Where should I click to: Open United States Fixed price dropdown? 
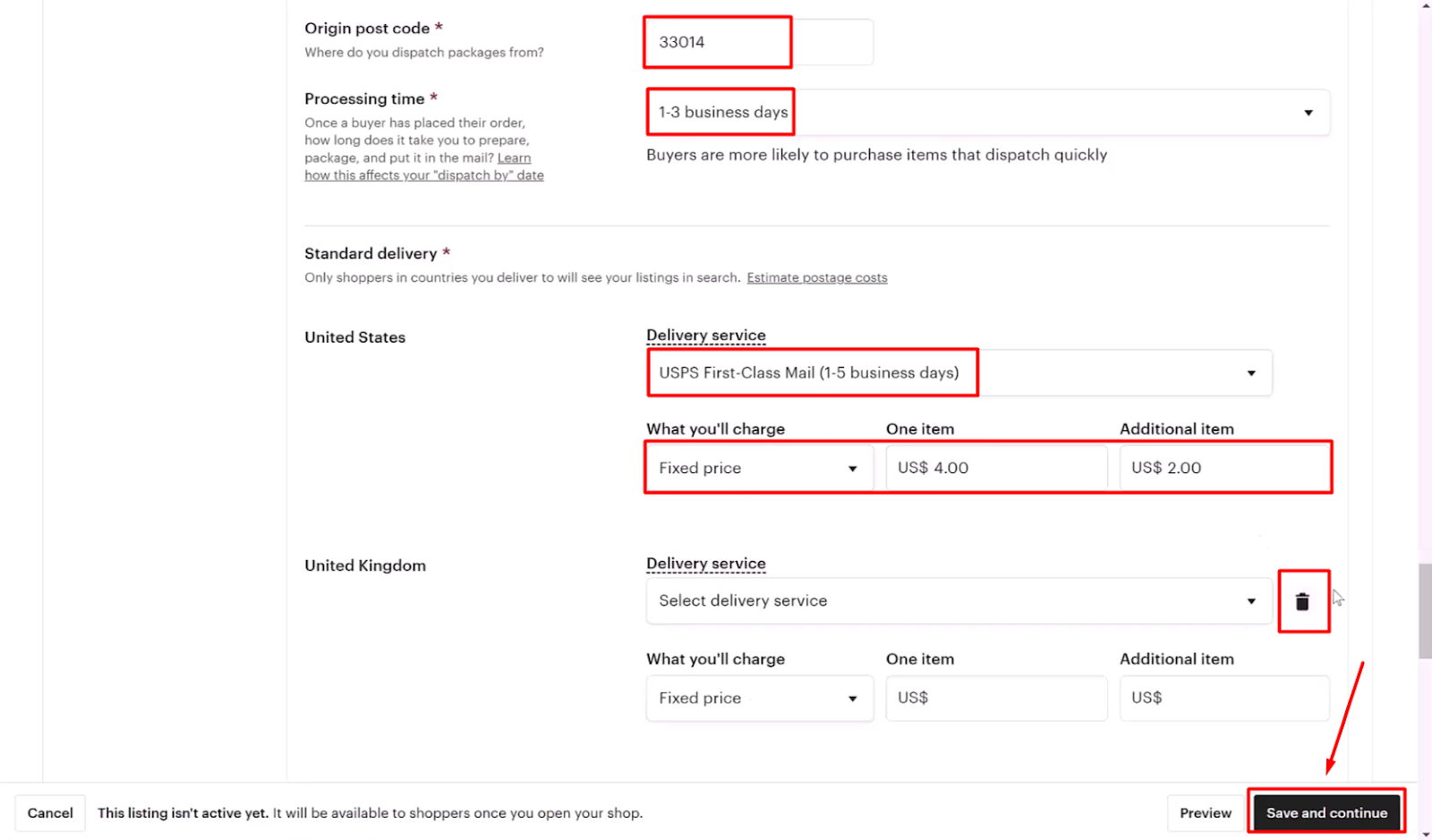pyautogui.click(x=759, y=468)
